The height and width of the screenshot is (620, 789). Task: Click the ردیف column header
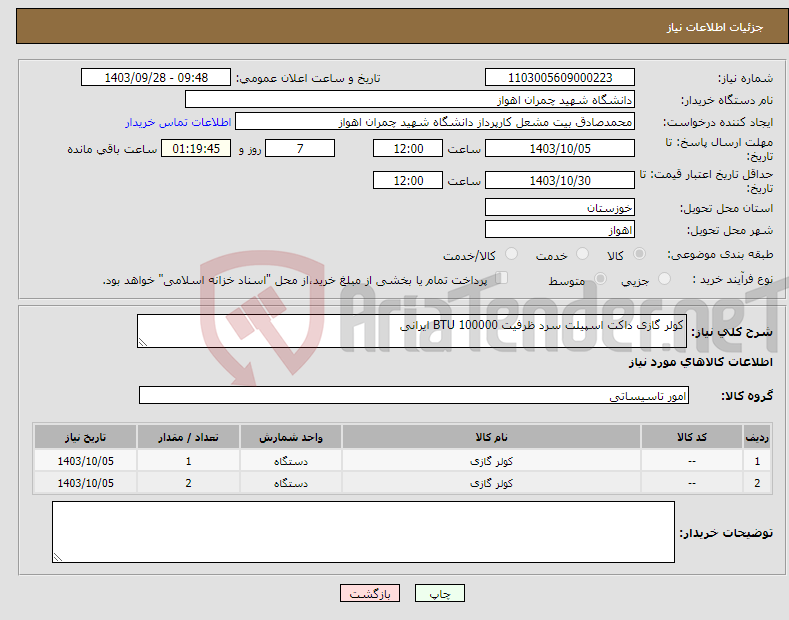coord(757,437)
